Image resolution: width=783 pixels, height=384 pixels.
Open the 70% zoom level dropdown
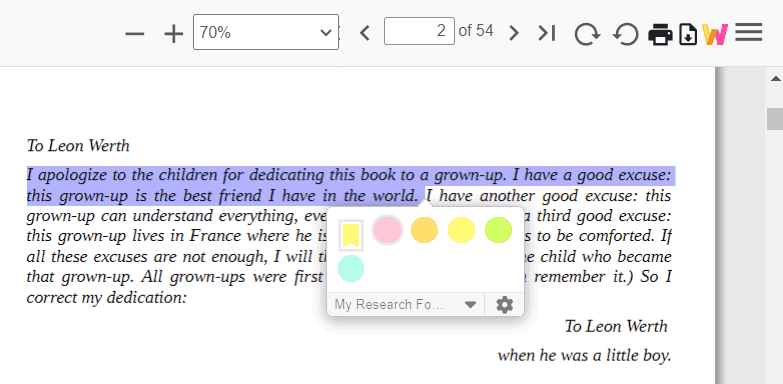coord(266,32)
